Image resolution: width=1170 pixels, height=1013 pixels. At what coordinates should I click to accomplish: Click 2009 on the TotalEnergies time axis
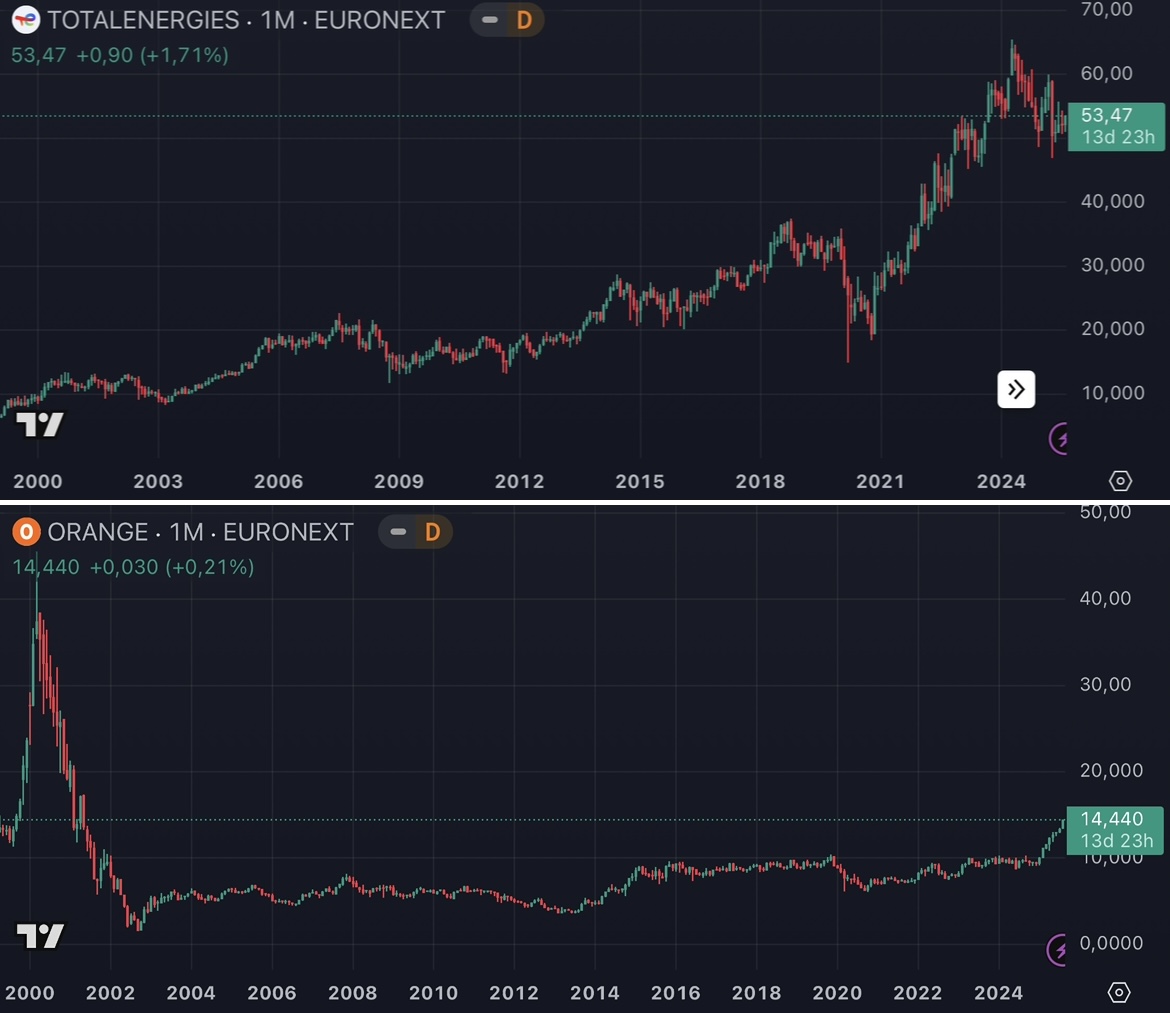[x=399, y=481]
